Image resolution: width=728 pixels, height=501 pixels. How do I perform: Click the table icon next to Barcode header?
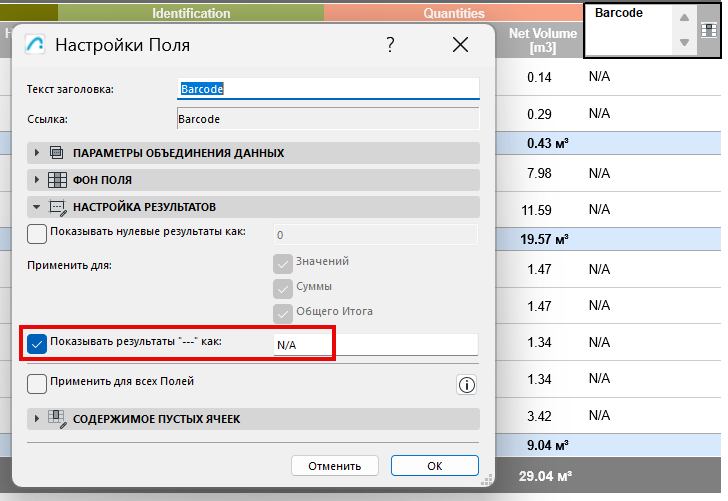pos(709,31)
